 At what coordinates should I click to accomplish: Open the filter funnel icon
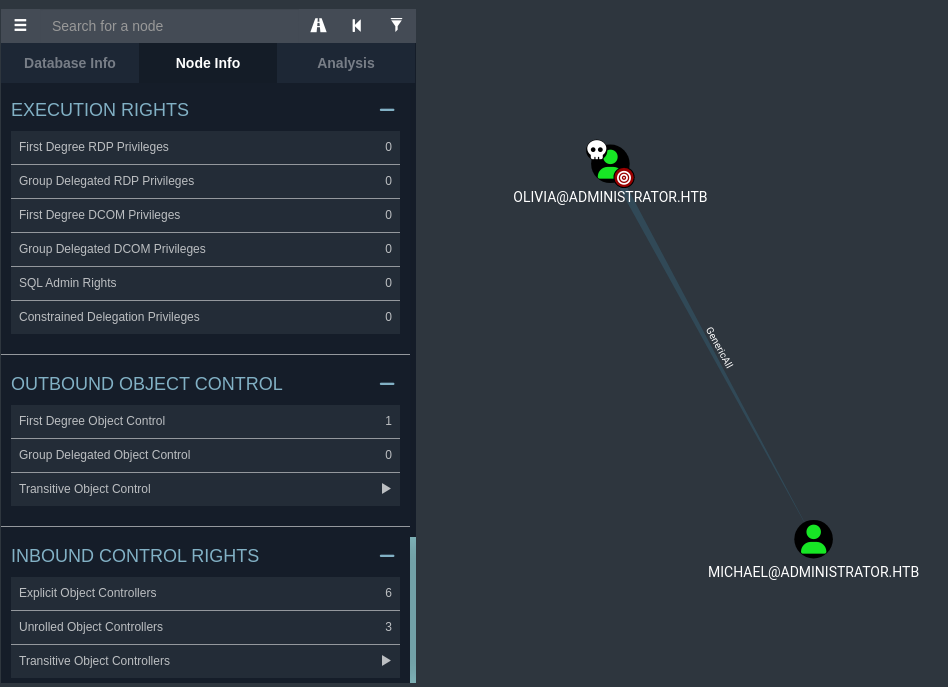pos(396,26)
